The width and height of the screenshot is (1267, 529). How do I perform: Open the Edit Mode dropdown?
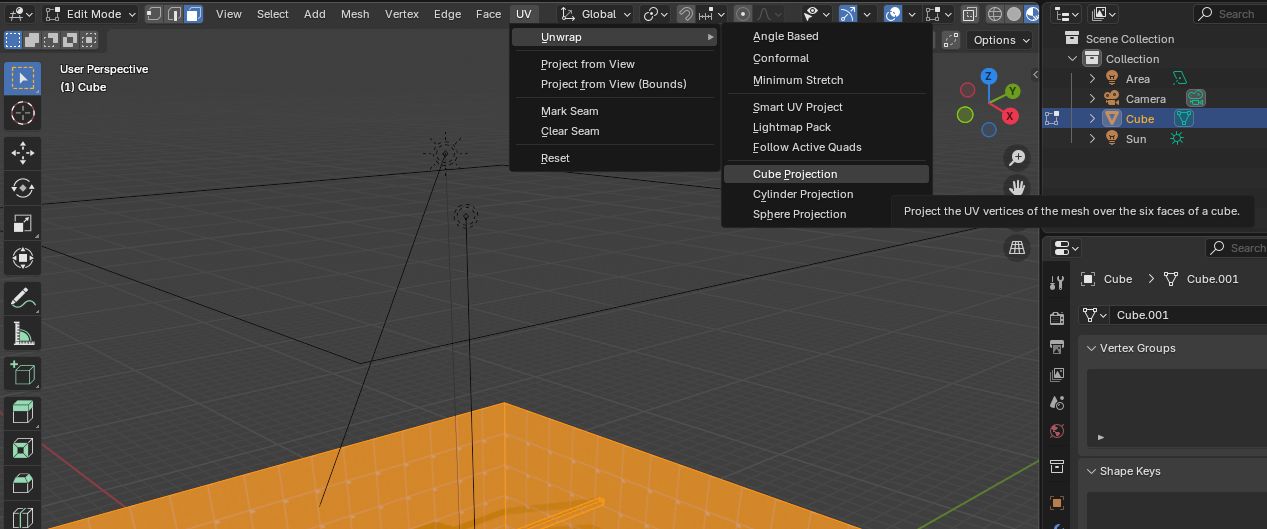point(90,14)
